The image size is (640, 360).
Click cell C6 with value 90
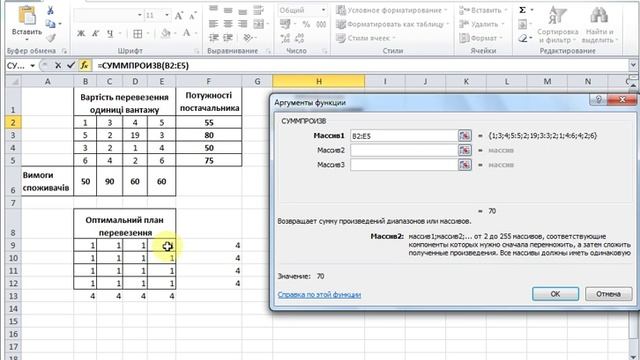tap(109, 181)
